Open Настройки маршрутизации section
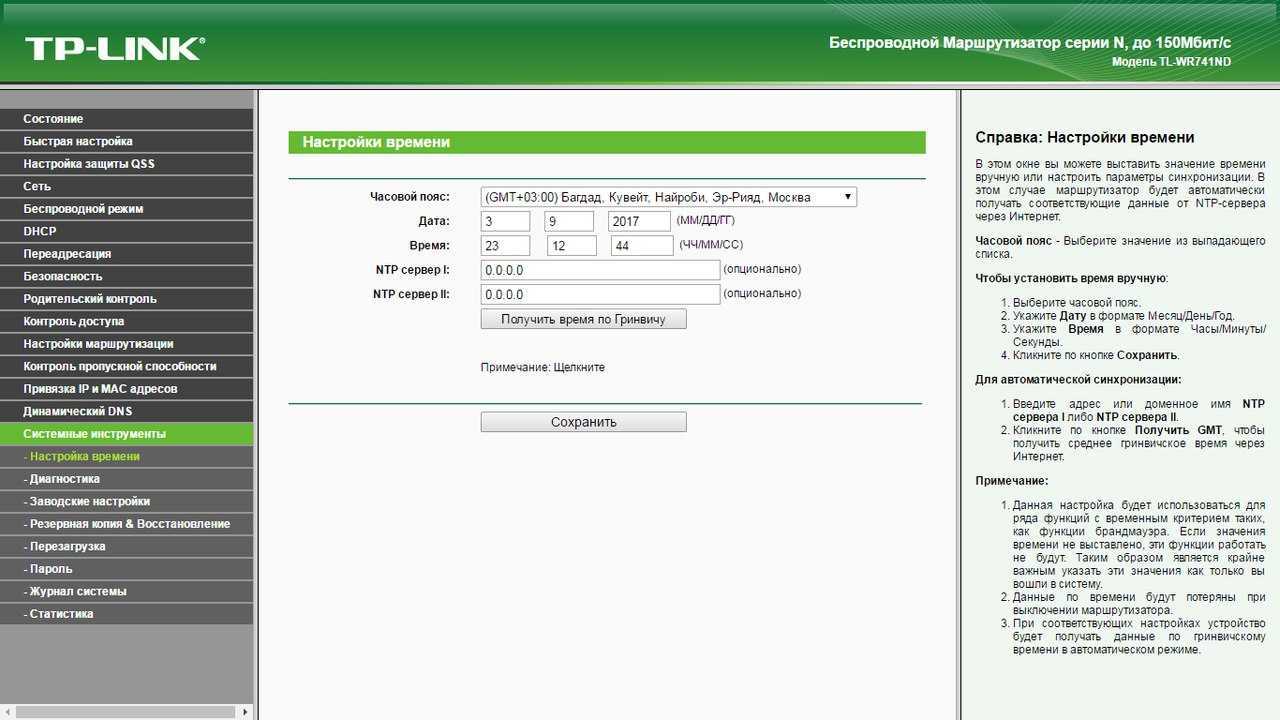The image size is (1280, 720). coord(126,344)
